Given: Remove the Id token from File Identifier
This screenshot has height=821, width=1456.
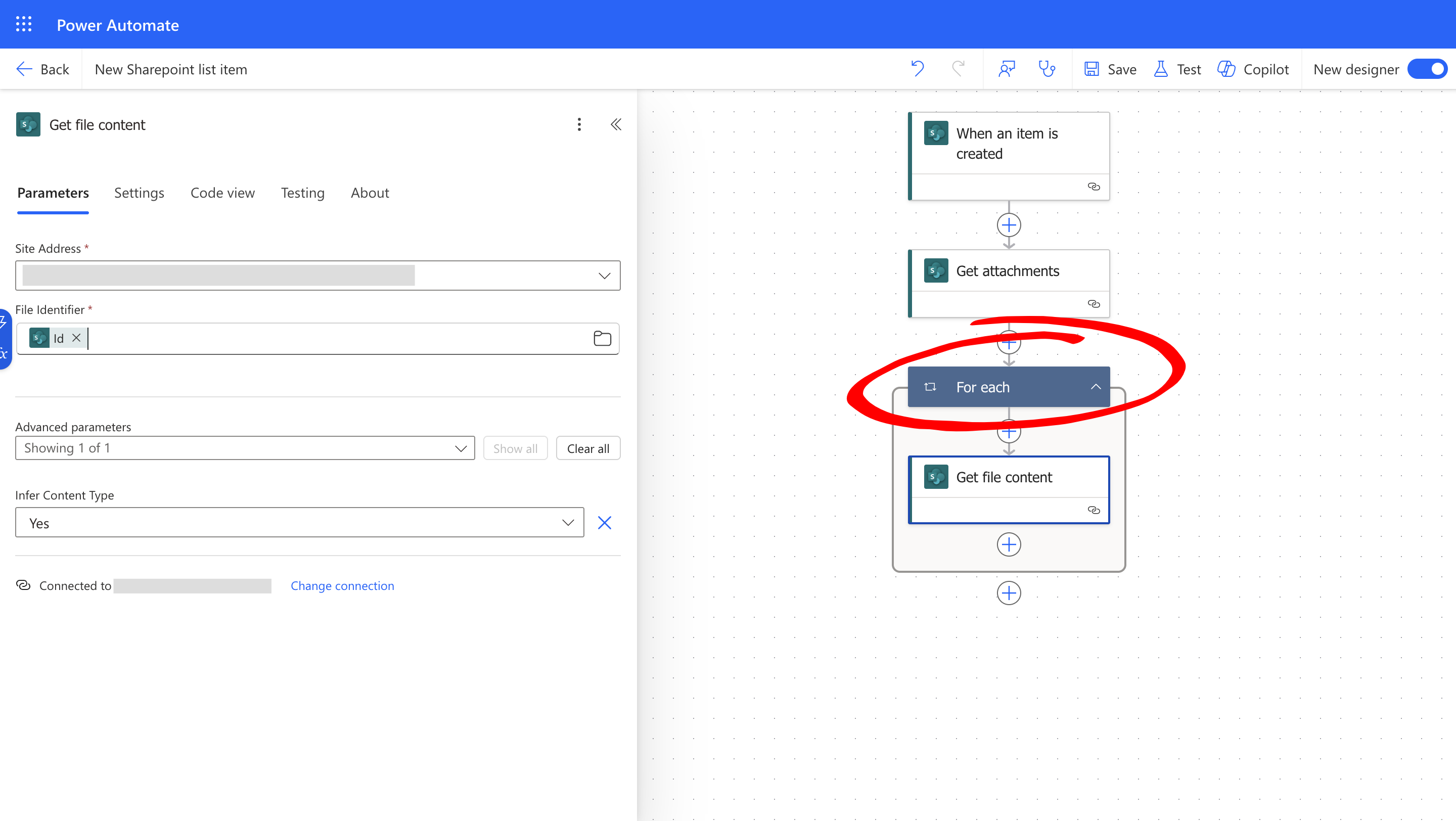Looking at the screenshot, I should point(76,338).
